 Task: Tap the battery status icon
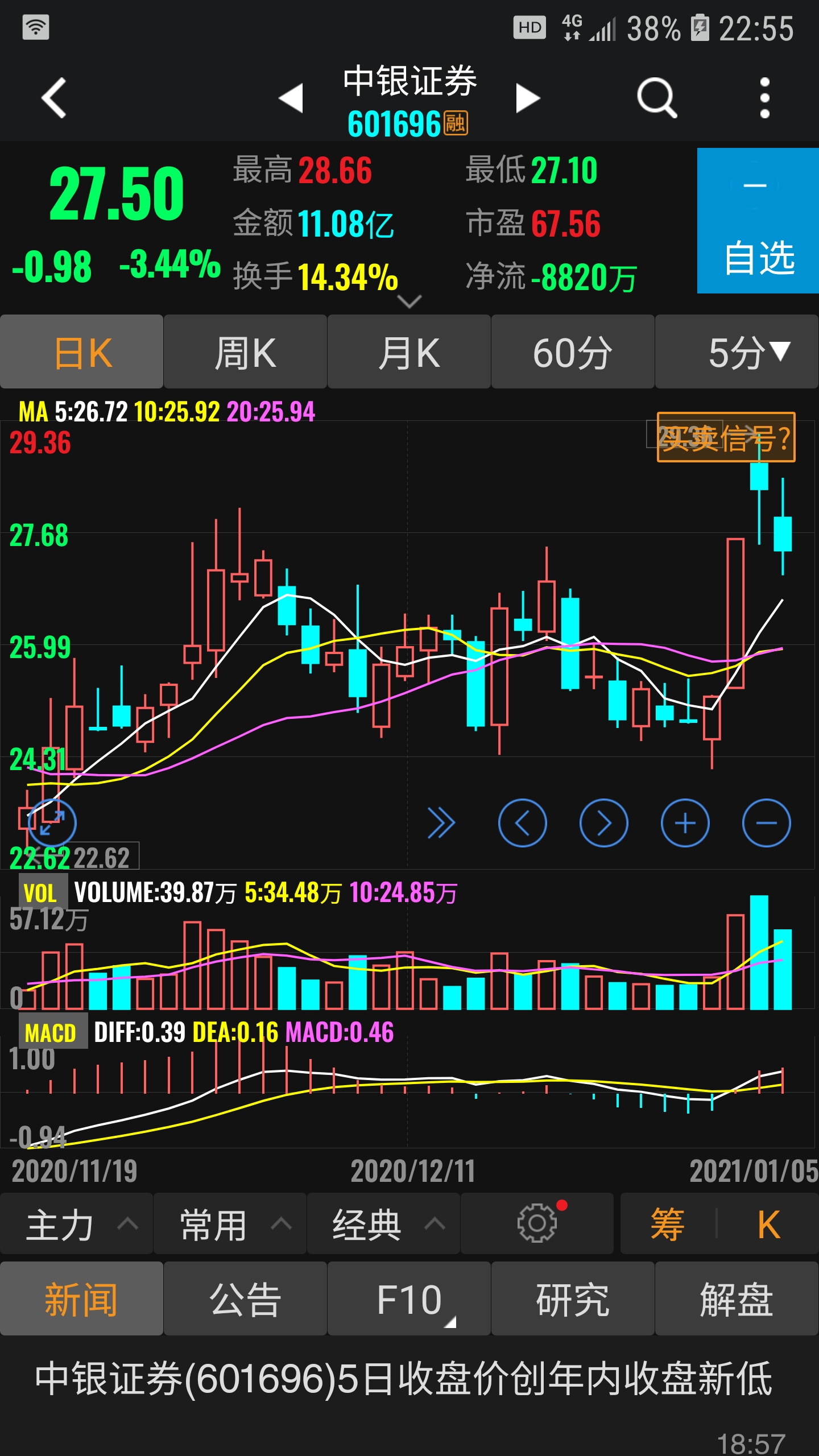coord(700,28)
